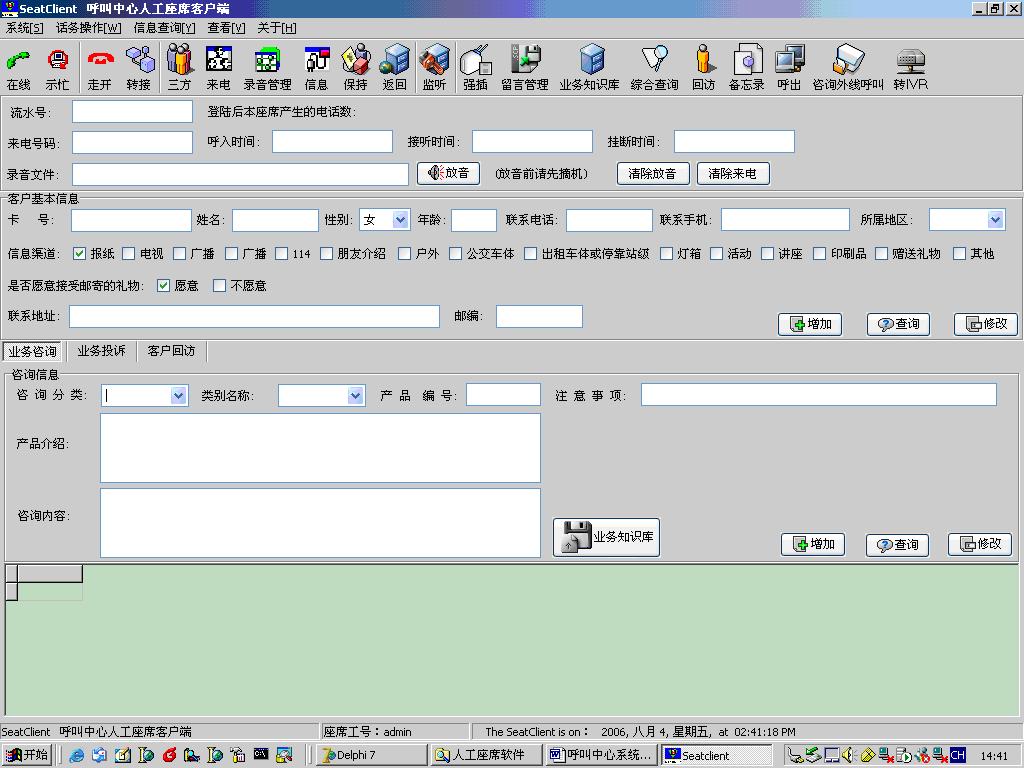Click the 来电号码 input field

pos(132,142)
